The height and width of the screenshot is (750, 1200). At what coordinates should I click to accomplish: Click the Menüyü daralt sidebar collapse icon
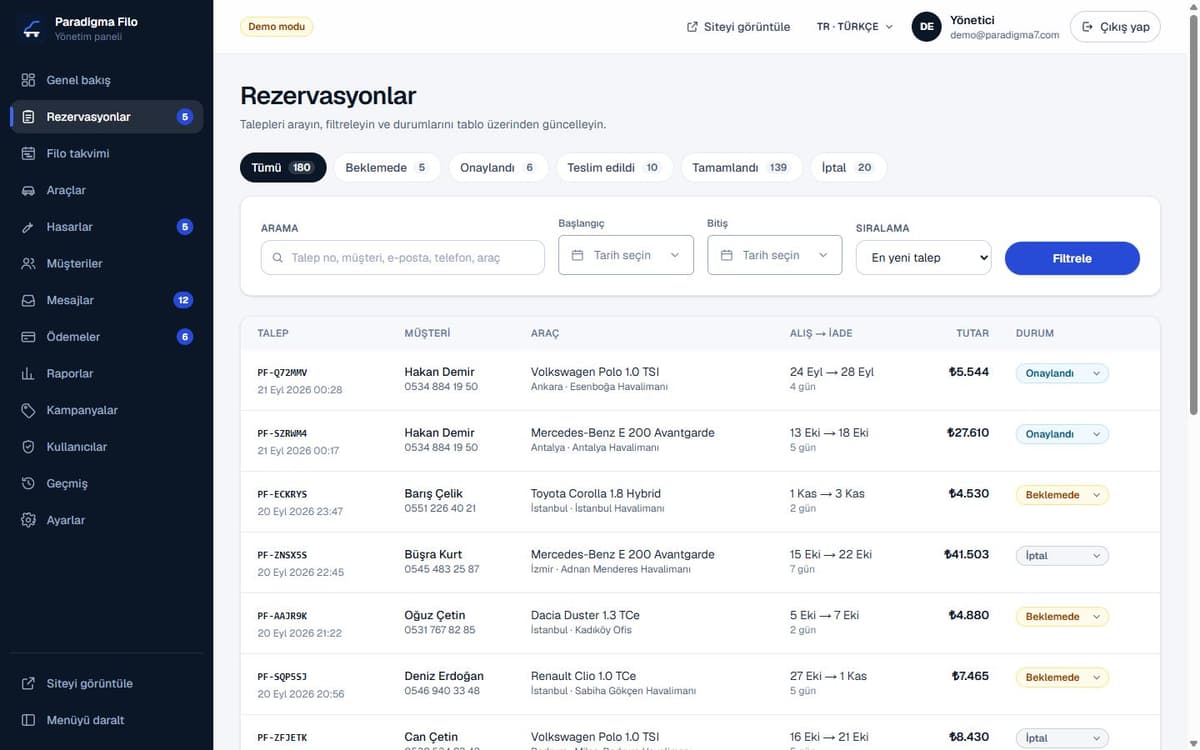(x=28, y=720)
